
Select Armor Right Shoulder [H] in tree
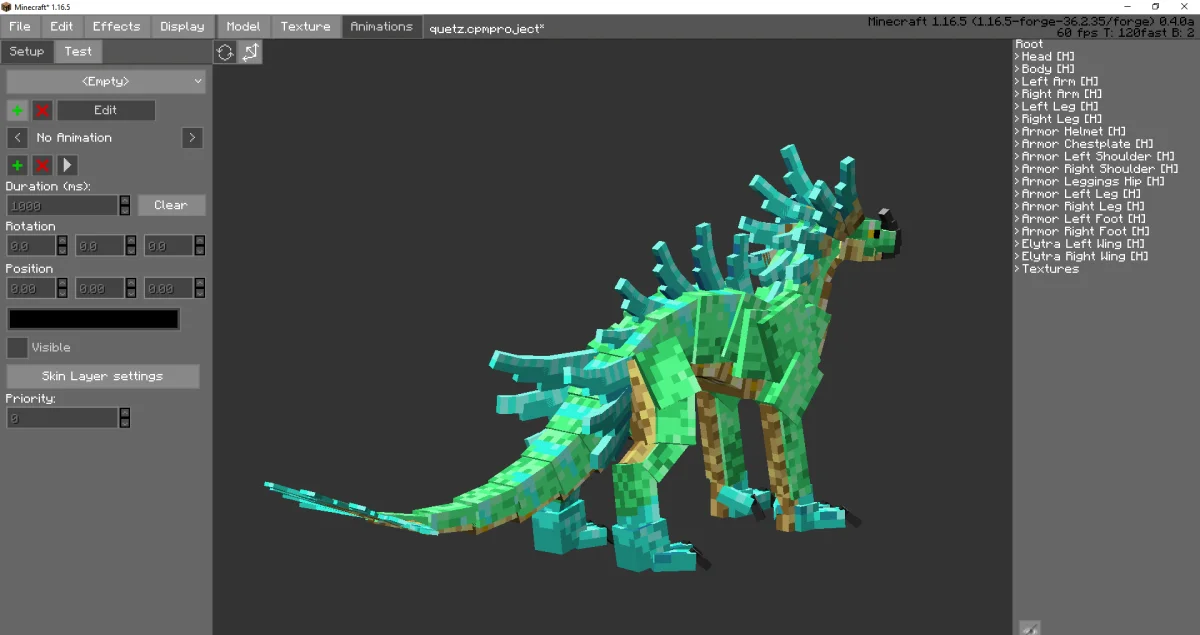coord(1100,169)
